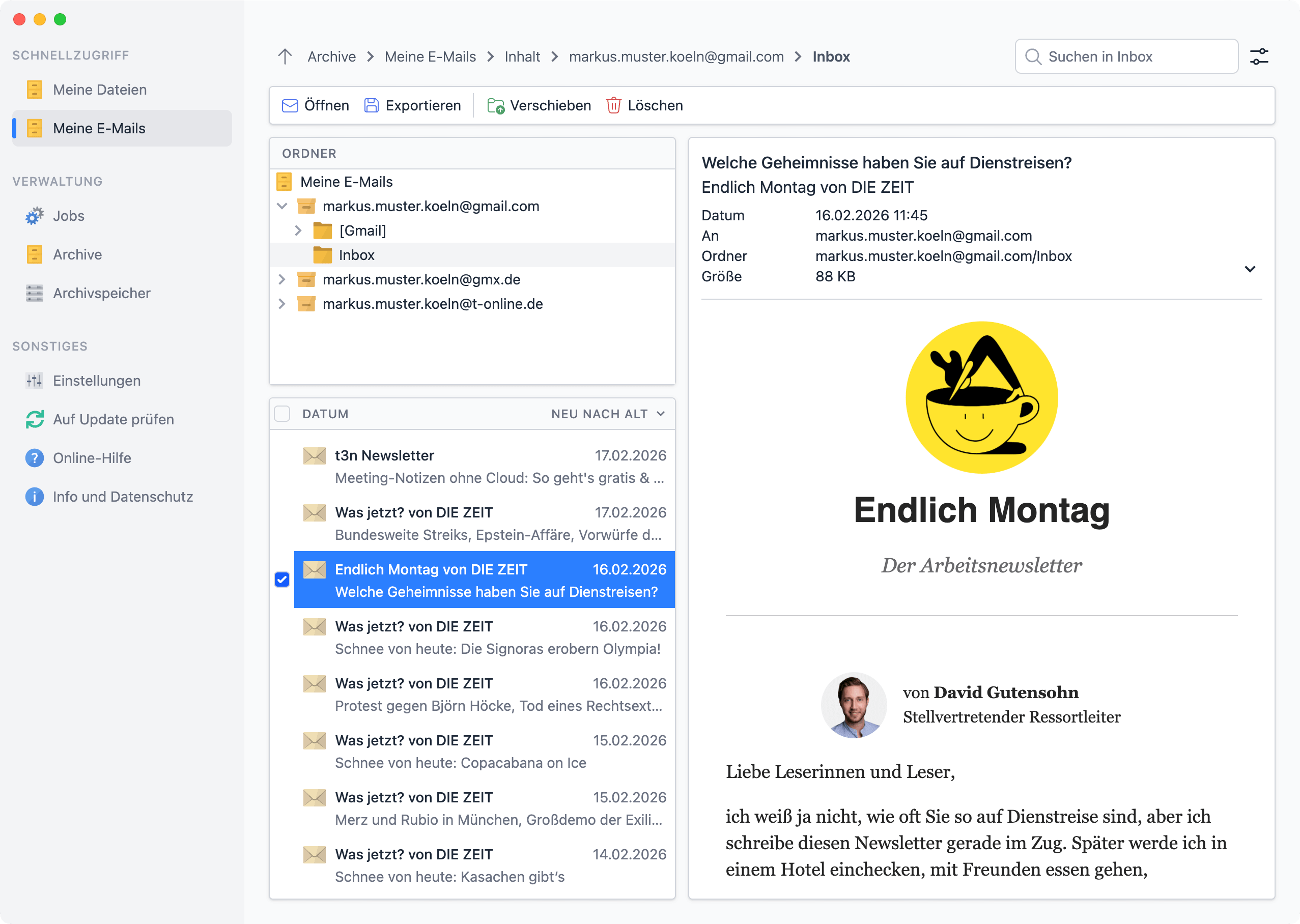1300x924 pixels.
Task: Open the search filter options icon
Action: 1260,56
